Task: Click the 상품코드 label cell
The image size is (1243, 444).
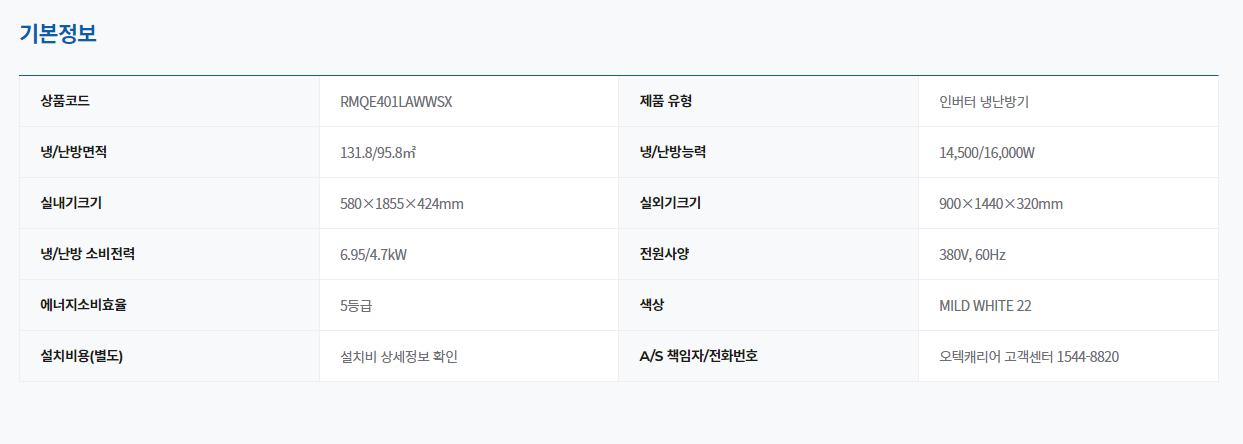Action: 65,101
